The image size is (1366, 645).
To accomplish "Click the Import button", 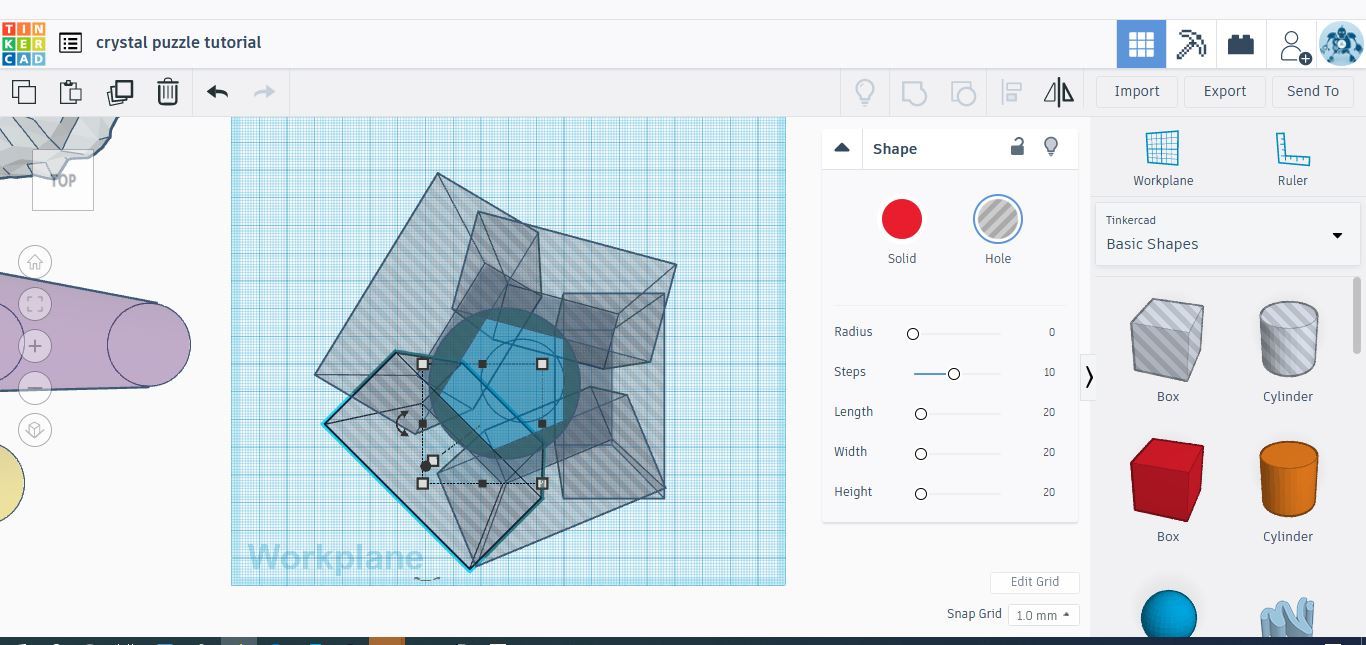I will (x=1137, y=91).
